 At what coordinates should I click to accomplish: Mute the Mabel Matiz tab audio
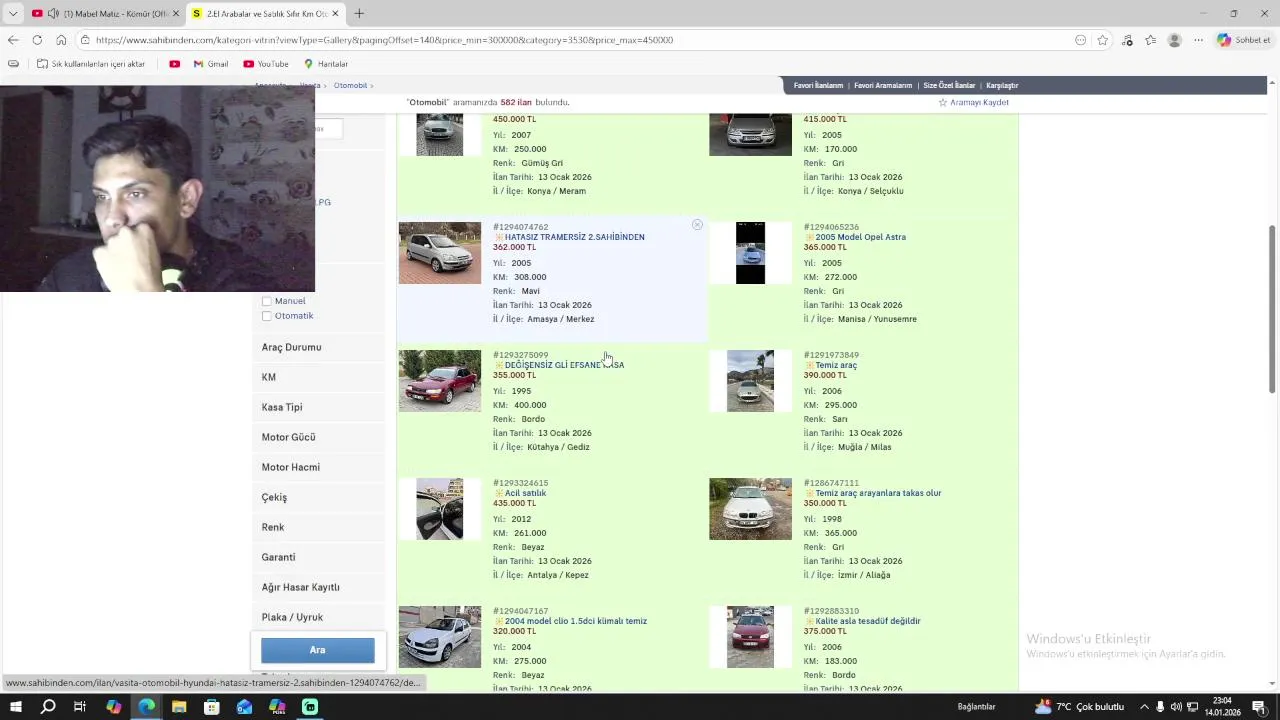point(52,13)
